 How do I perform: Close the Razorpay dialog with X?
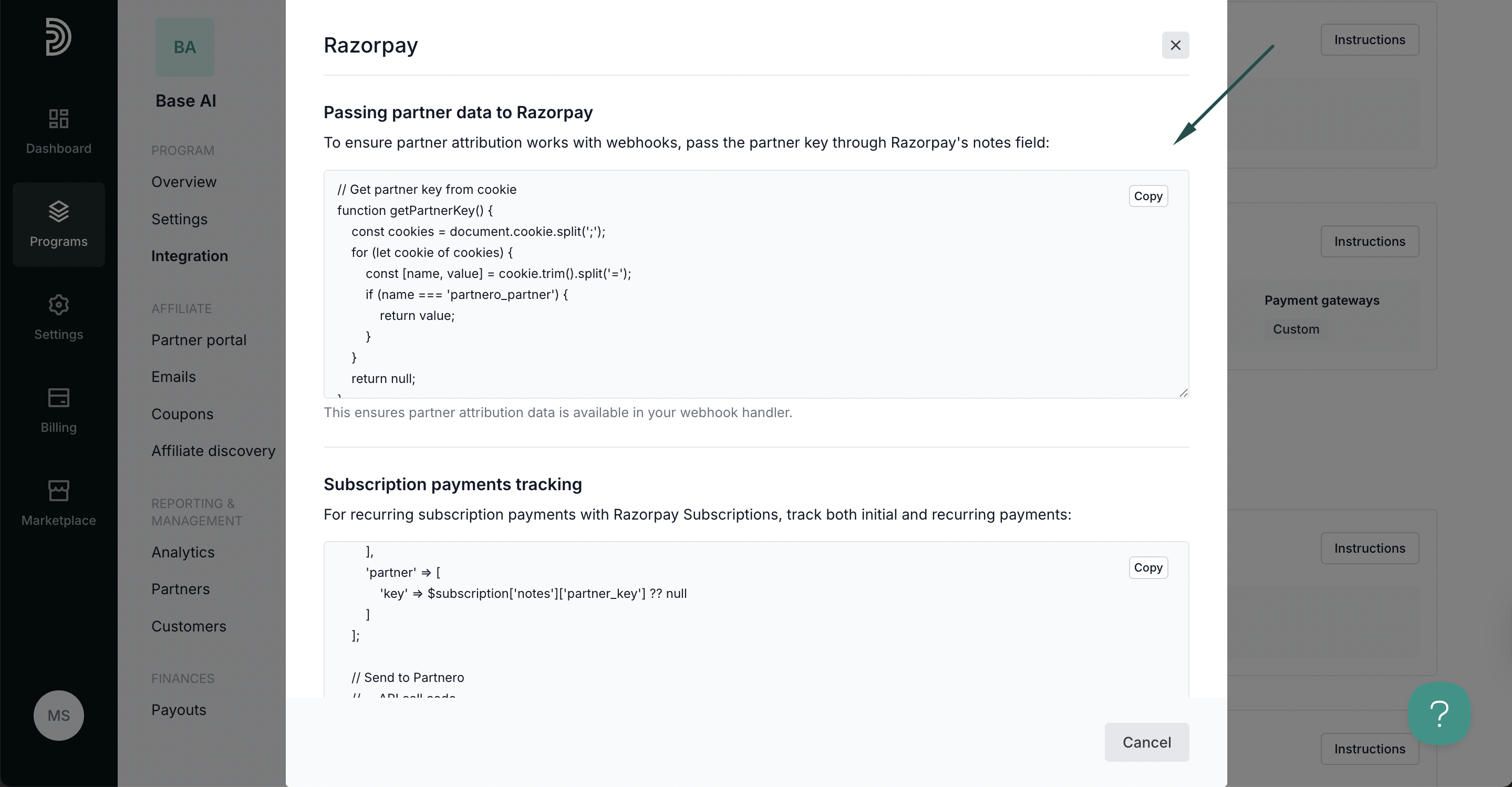1175,45
